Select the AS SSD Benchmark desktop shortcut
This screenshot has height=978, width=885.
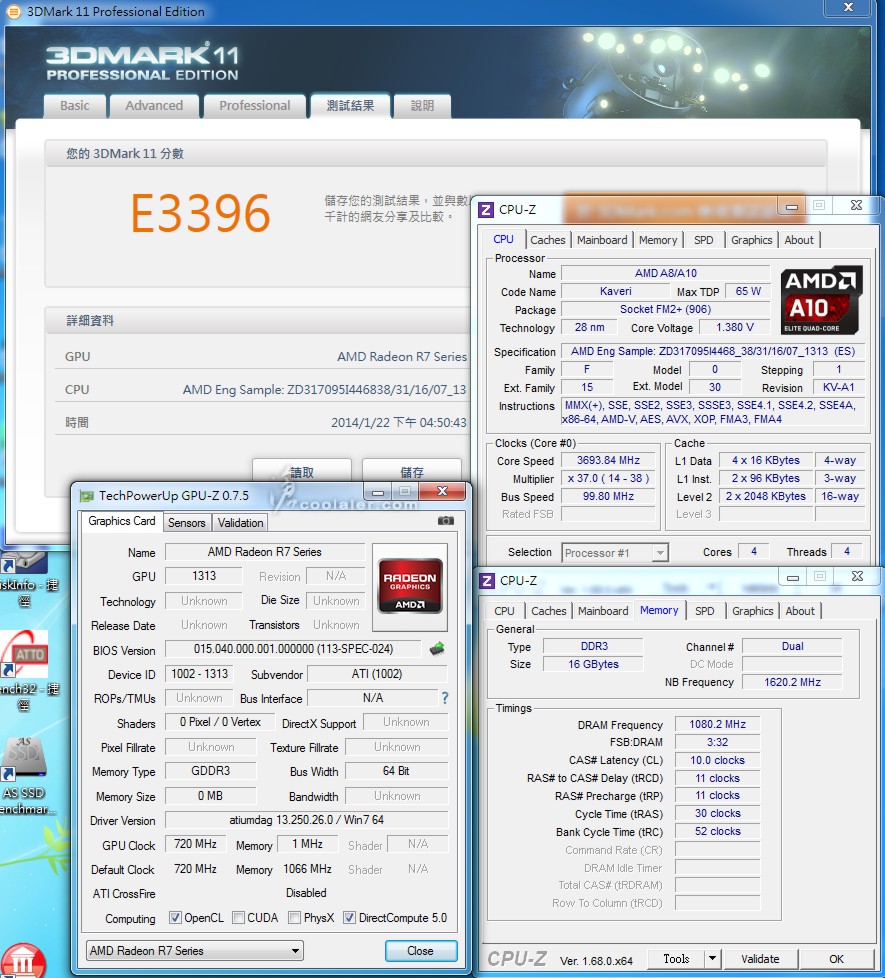coord(25,776)
